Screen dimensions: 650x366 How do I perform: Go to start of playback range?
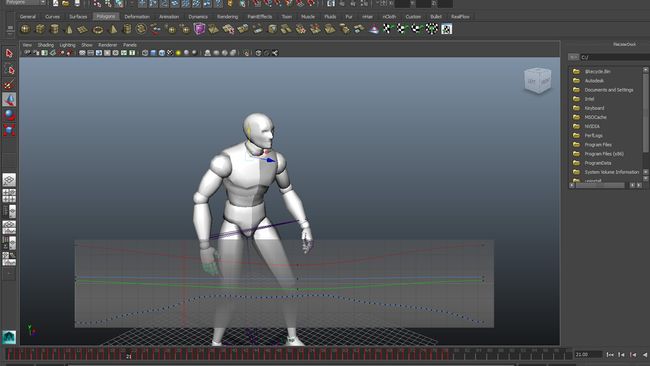pos(610,354)
